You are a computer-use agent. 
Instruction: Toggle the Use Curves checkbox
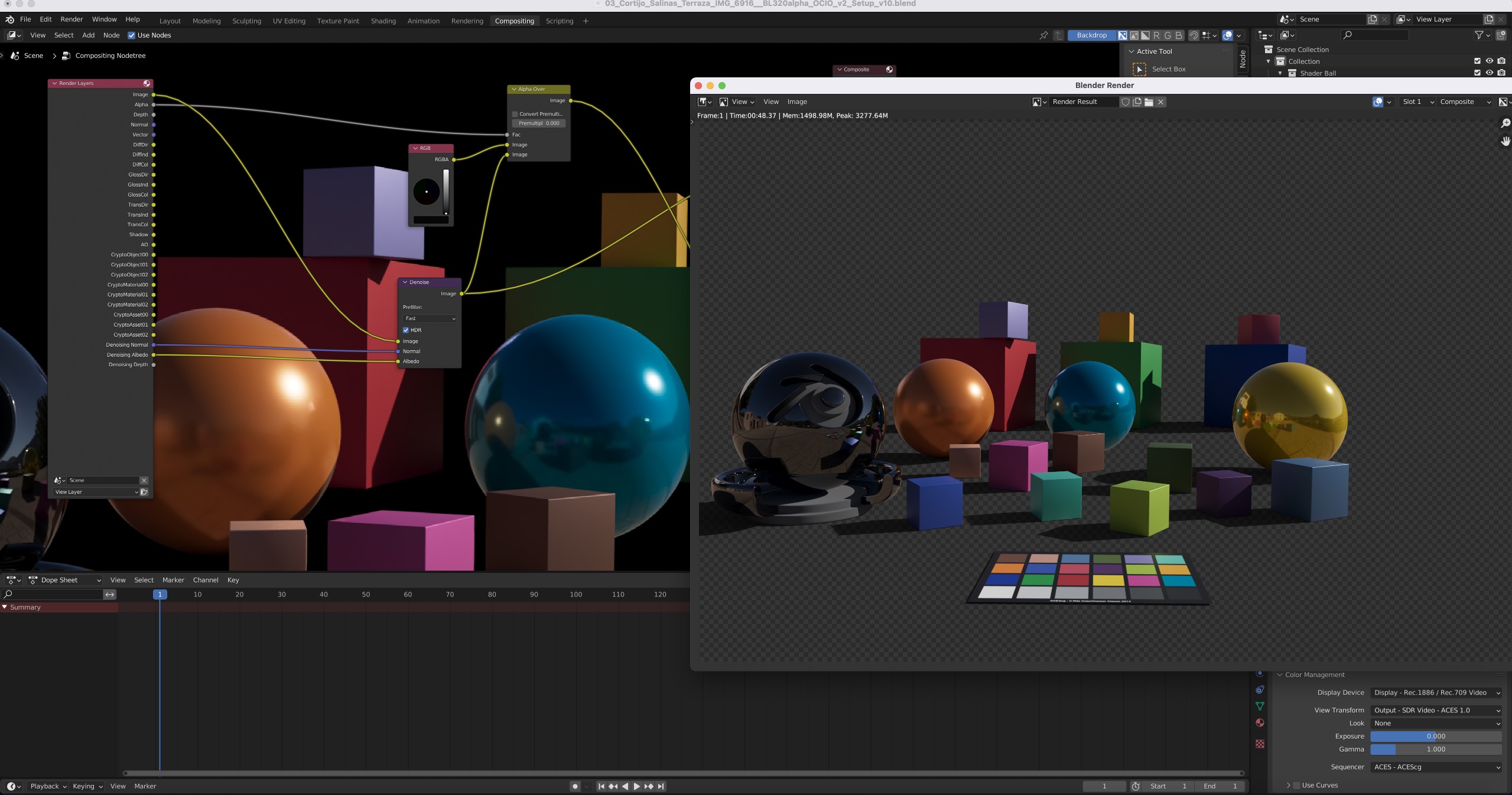tap(1297, 786)
